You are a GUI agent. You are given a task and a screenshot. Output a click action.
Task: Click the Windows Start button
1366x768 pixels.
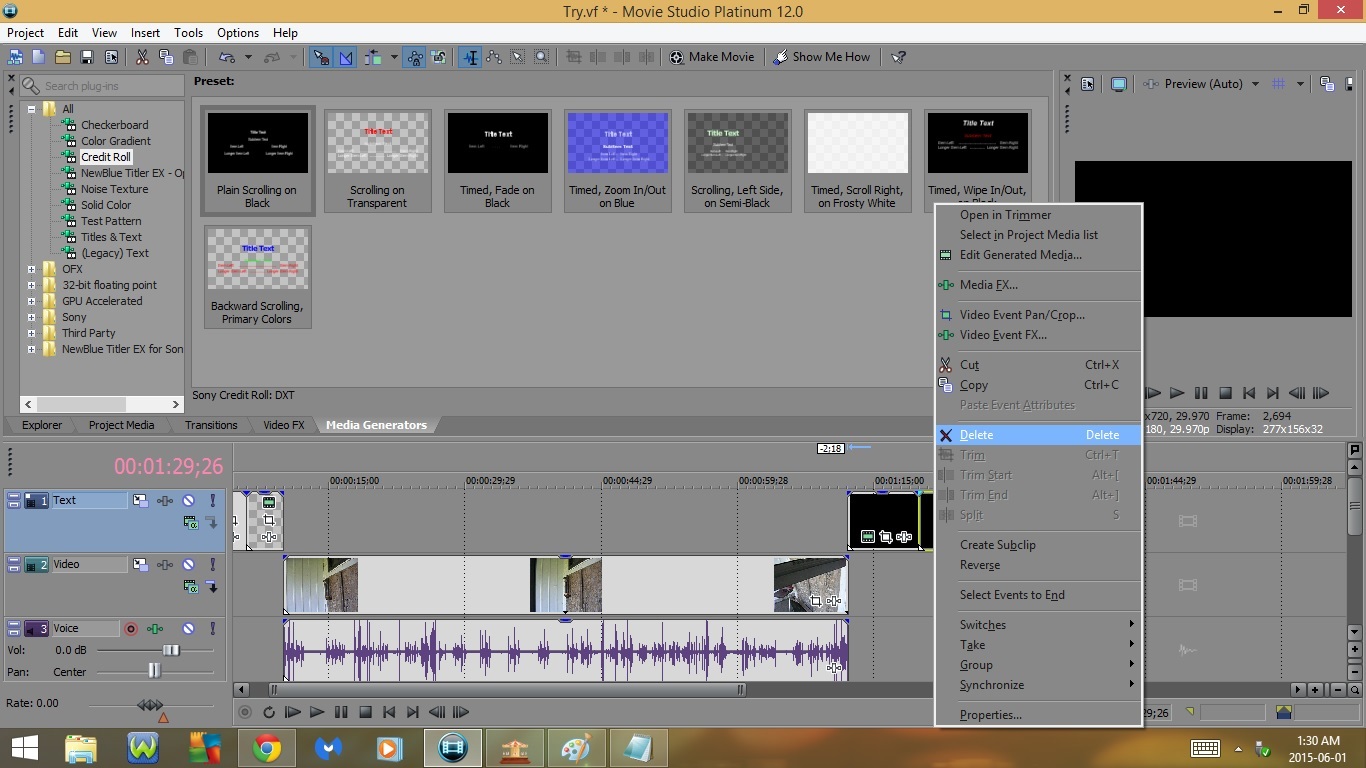pyautogui.click(x=24, y=748)
